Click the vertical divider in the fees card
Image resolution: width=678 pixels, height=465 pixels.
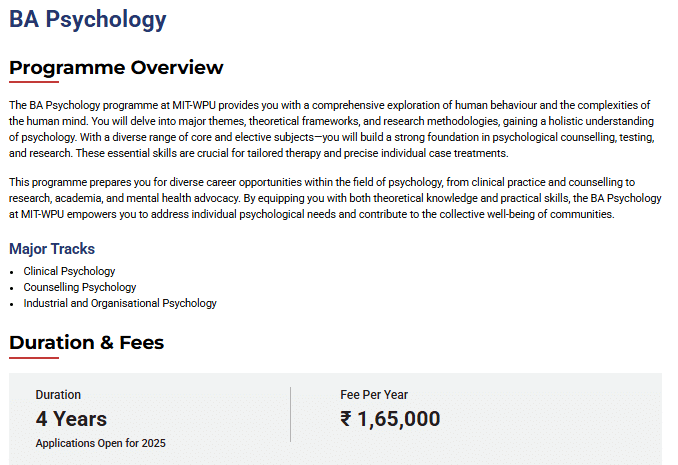pyautogui.click(x=290, y=414)
